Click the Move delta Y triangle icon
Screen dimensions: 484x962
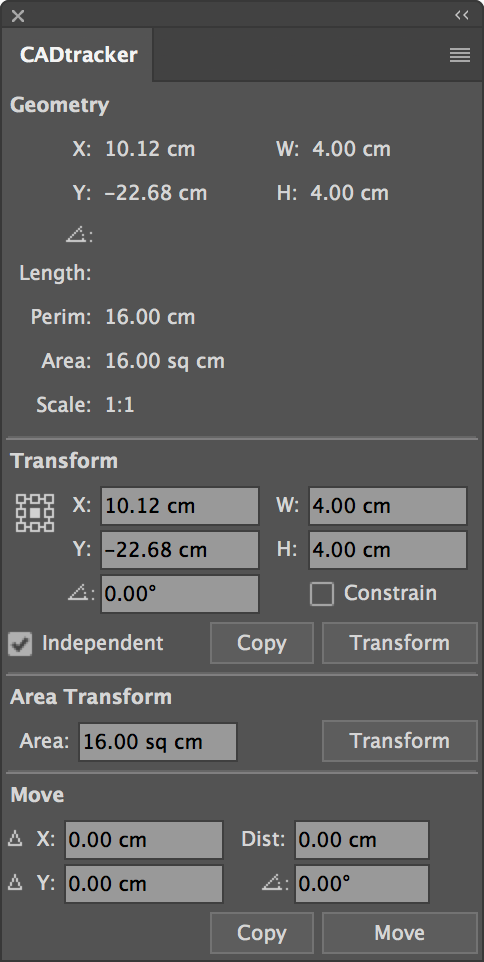coord(15,883)
